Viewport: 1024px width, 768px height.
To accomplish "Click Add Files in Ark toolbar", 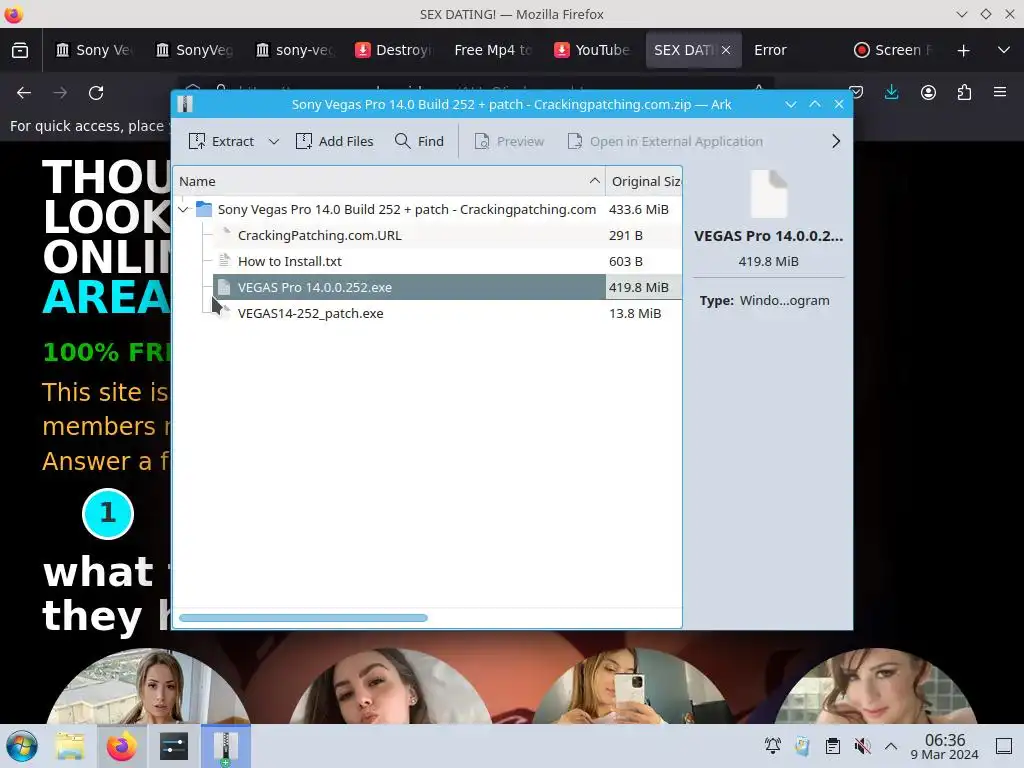I will pyautogui.click(x=335, y=141).
